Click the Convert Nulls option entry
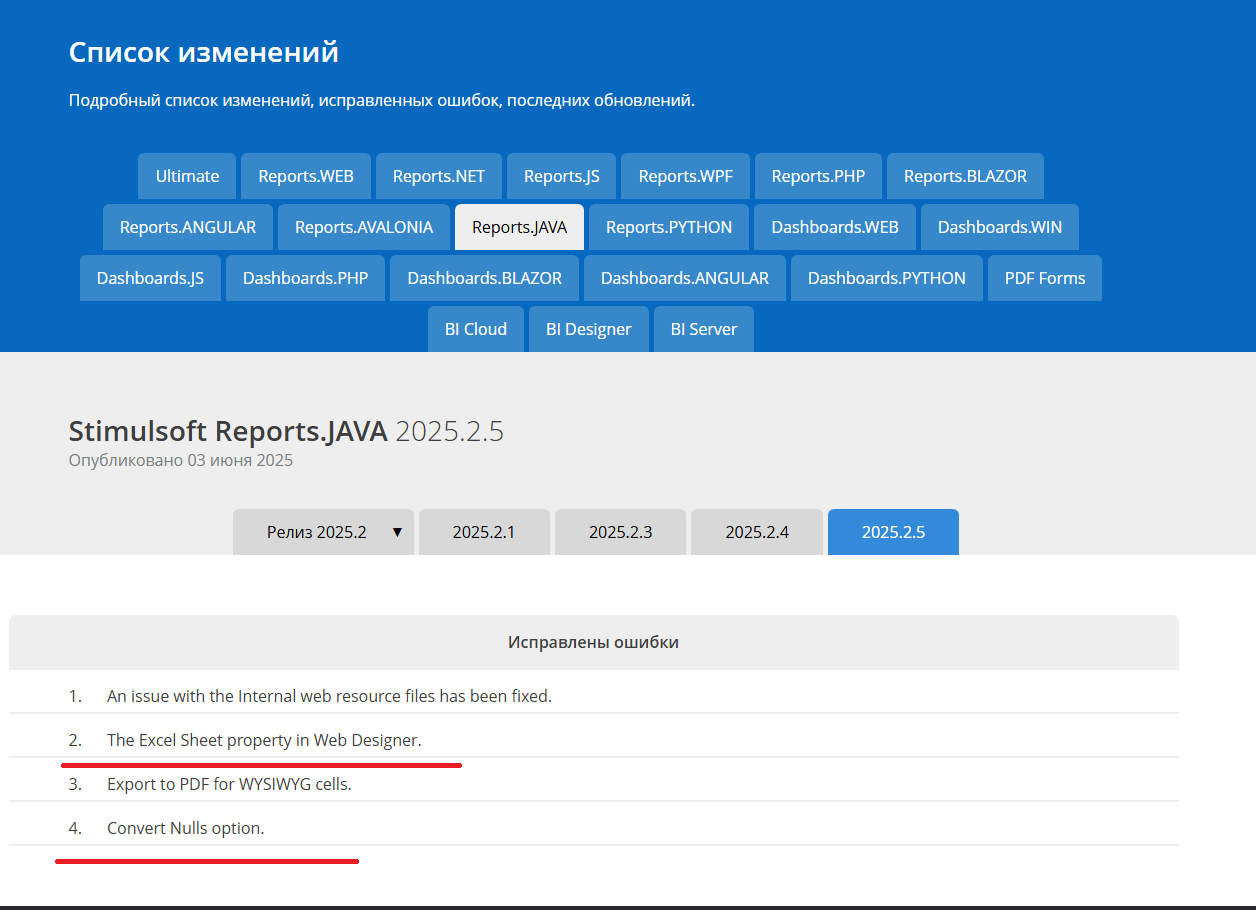The image size is (1256, 910). [x=594, y=828]
